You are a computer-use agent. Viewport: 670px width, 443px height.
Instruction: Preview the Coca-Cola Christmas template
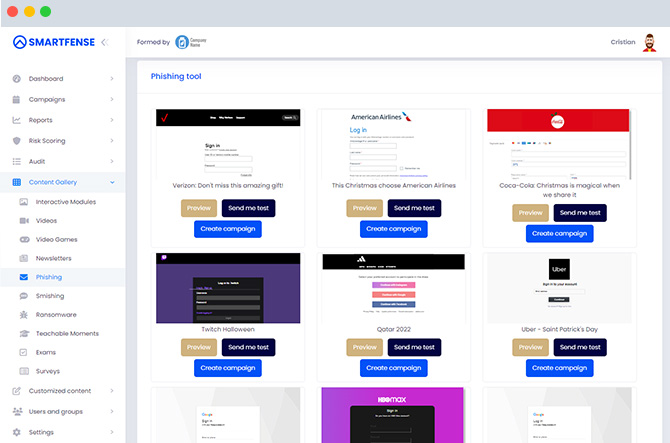tap(530, 213)
